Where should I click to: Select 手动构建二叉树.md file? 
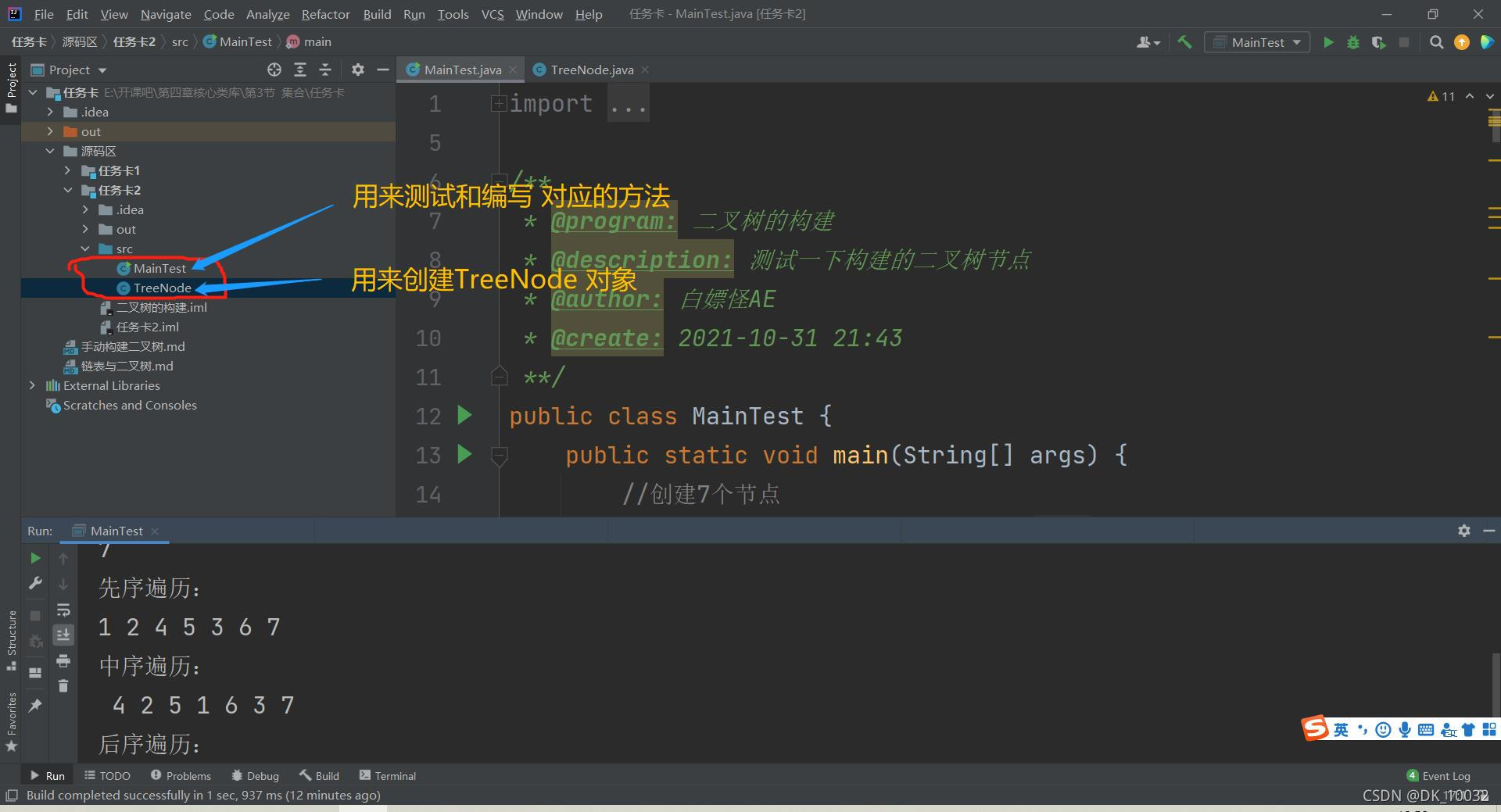coord(124,346)
